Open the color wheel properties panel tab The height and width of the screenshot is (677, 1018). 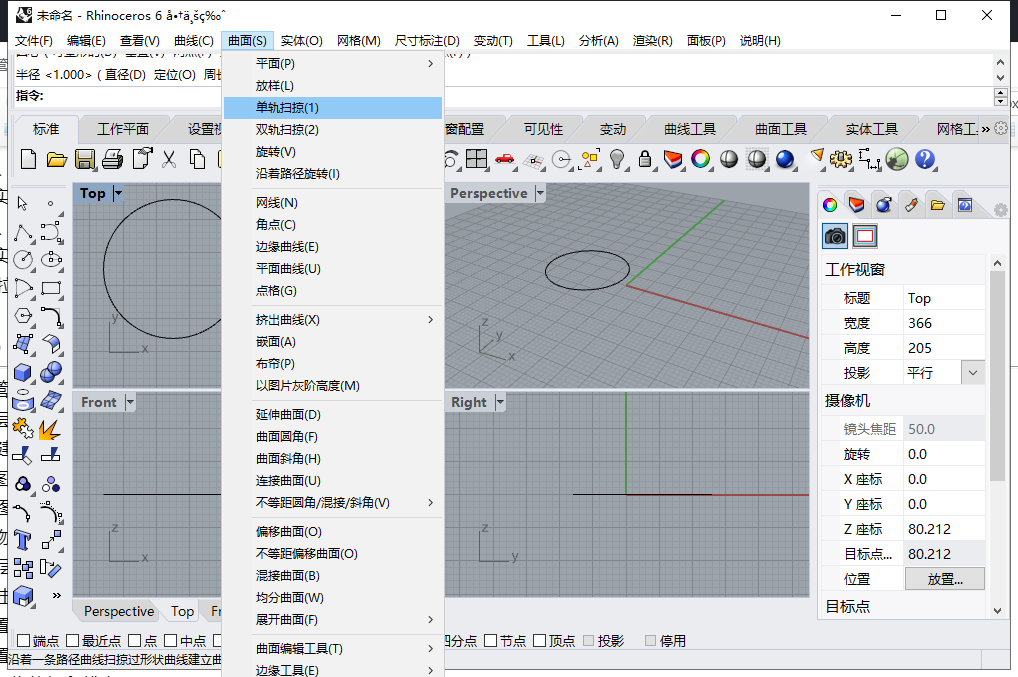click(x=830, y=205)
